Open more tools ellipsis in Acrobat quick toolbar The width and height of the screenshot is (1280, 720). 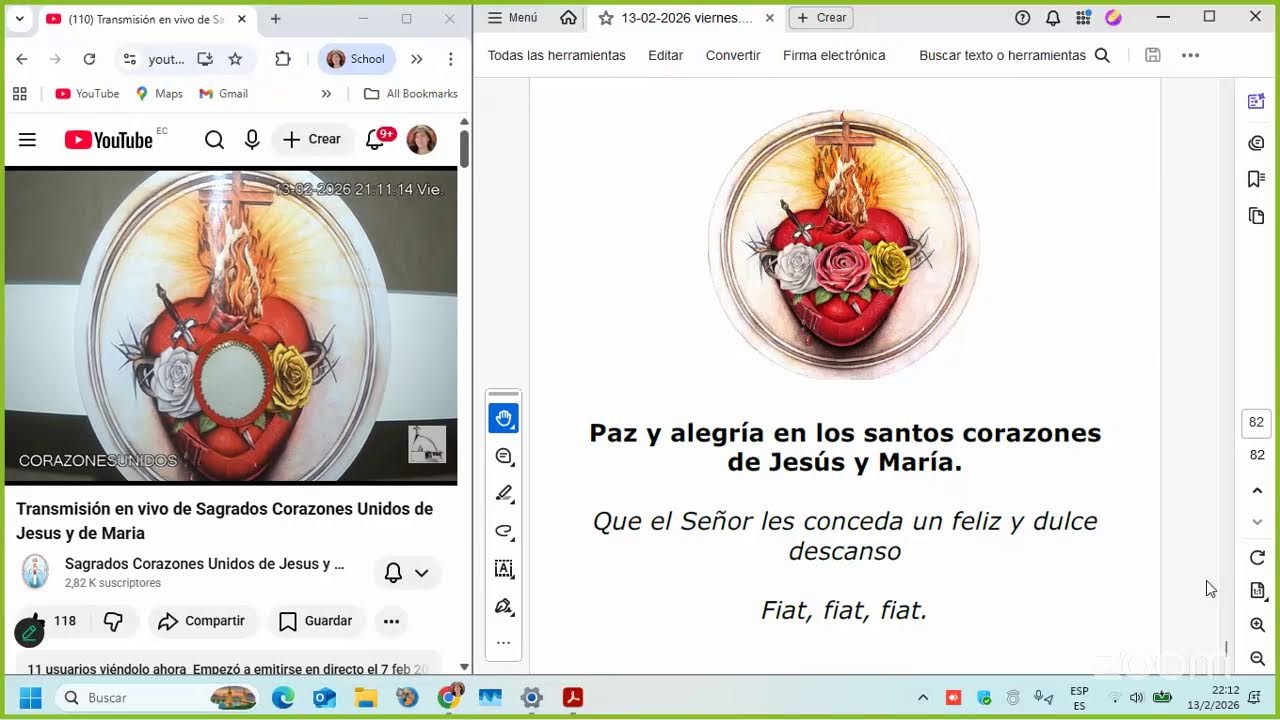coord(503,643)
